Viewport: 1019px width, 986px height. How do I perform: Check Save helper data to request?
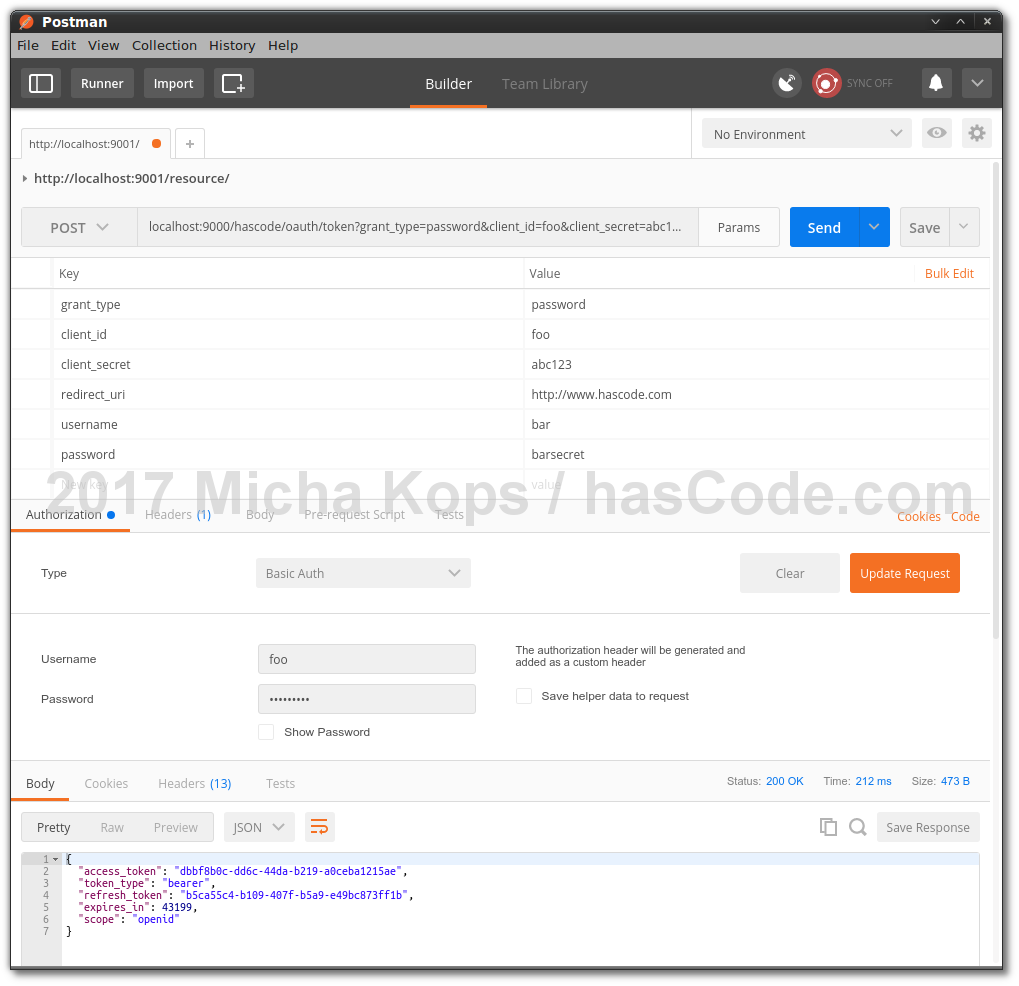[524, 696]
